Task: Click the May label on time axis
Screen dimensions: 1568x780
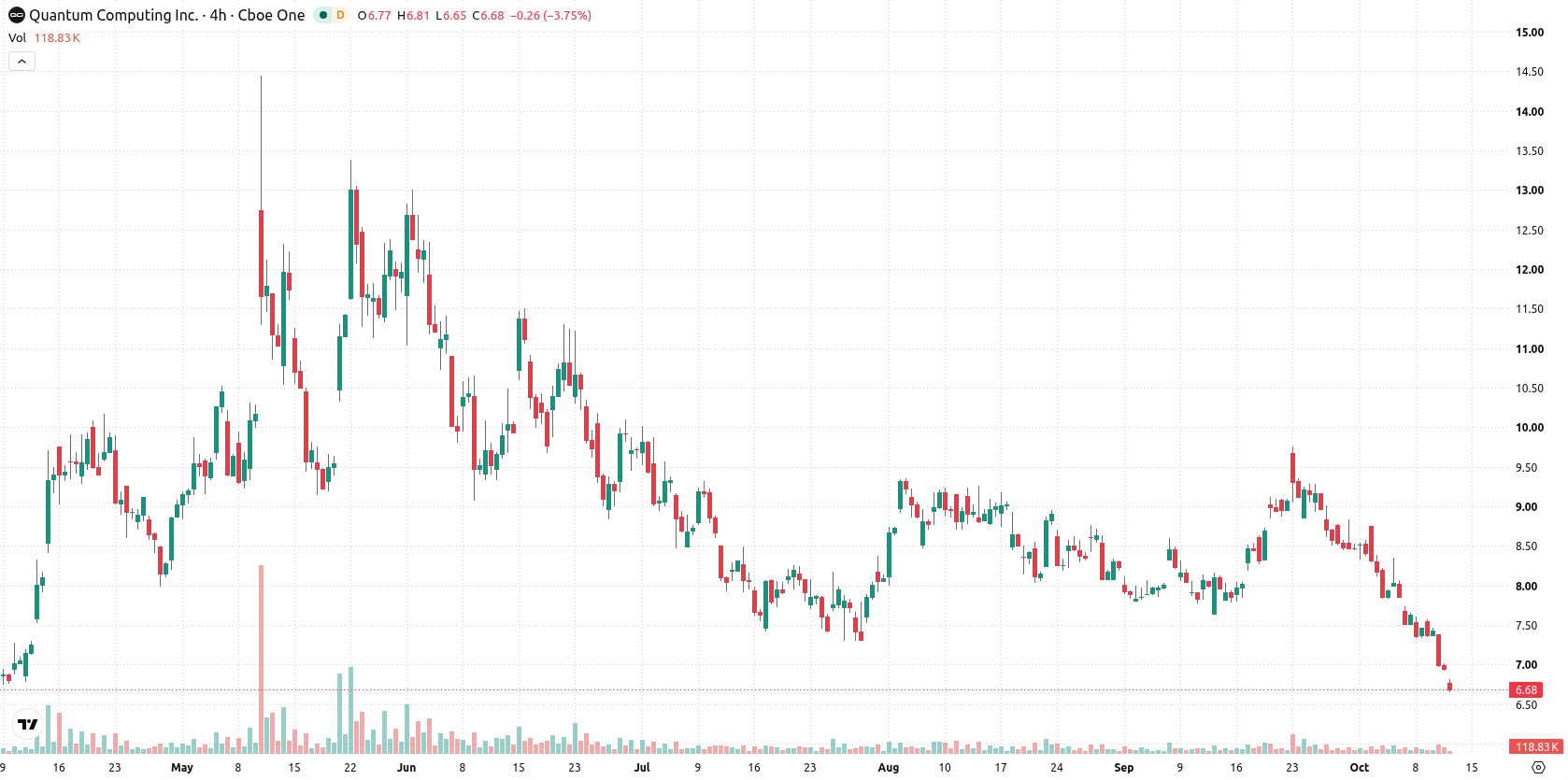Action: (182, 768)
